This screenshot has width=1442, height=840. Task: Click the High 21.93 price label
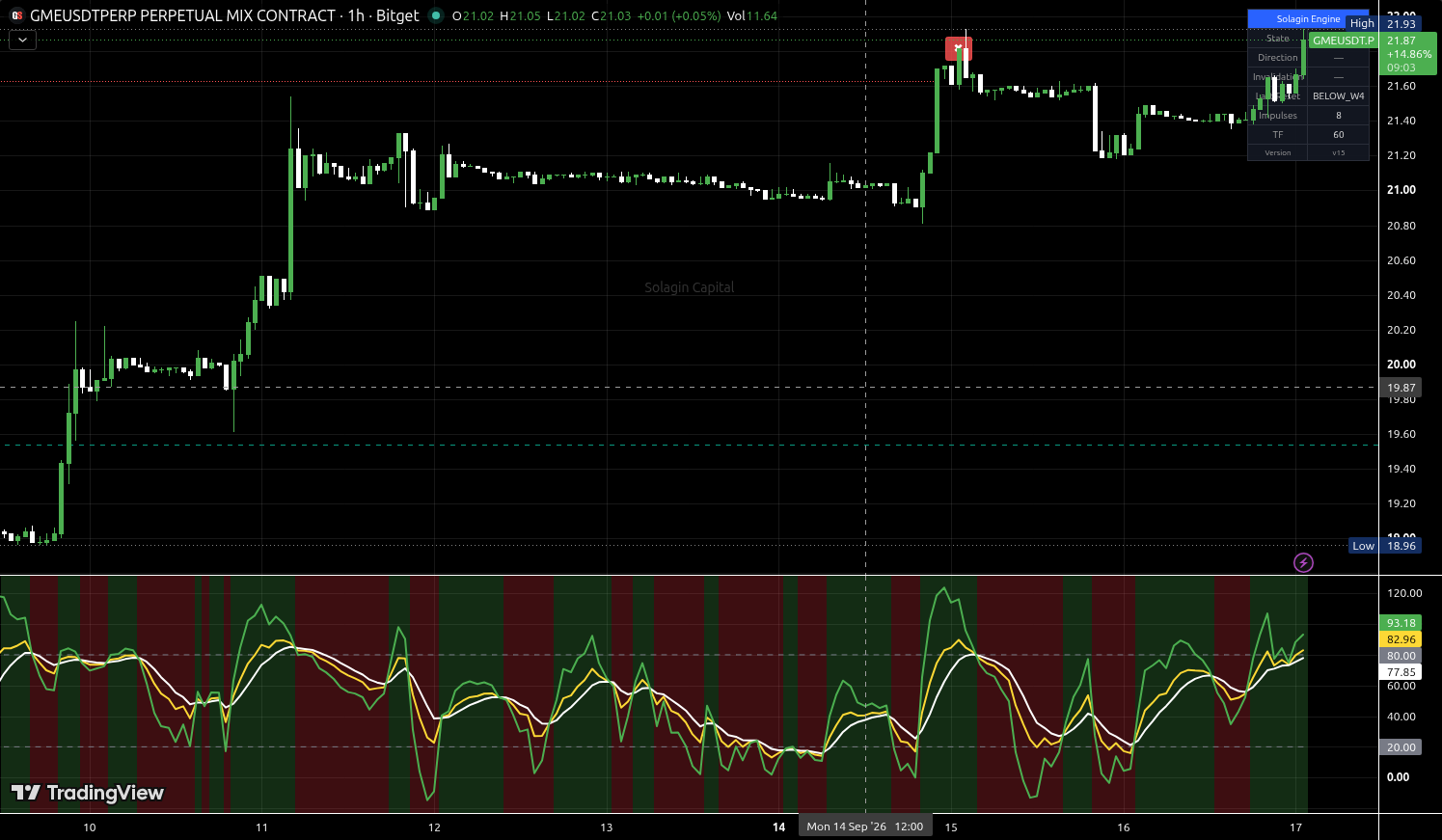coord(1382,23)
